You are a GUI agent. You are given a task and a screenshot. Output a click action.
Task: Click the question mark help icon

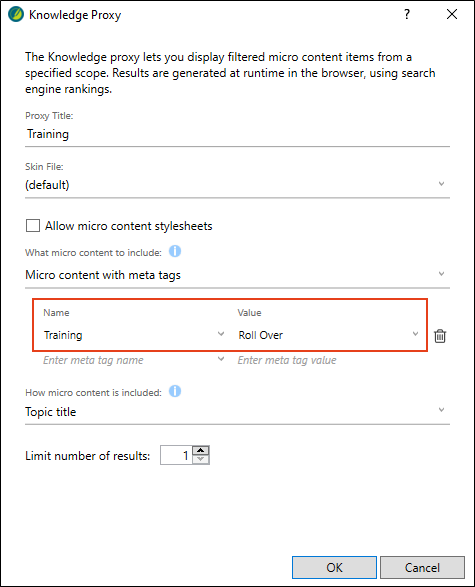pos(407,14)
